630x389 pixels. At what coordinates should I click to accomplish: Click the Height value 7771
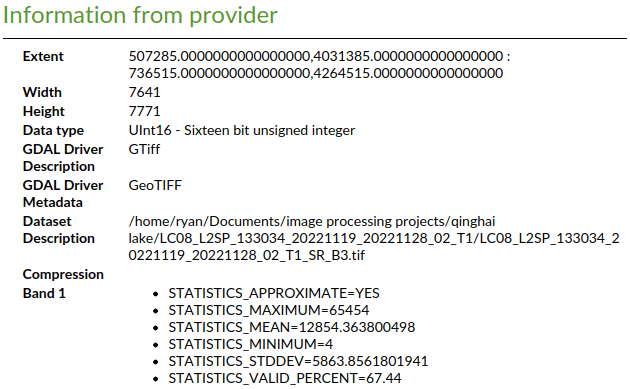144,111
